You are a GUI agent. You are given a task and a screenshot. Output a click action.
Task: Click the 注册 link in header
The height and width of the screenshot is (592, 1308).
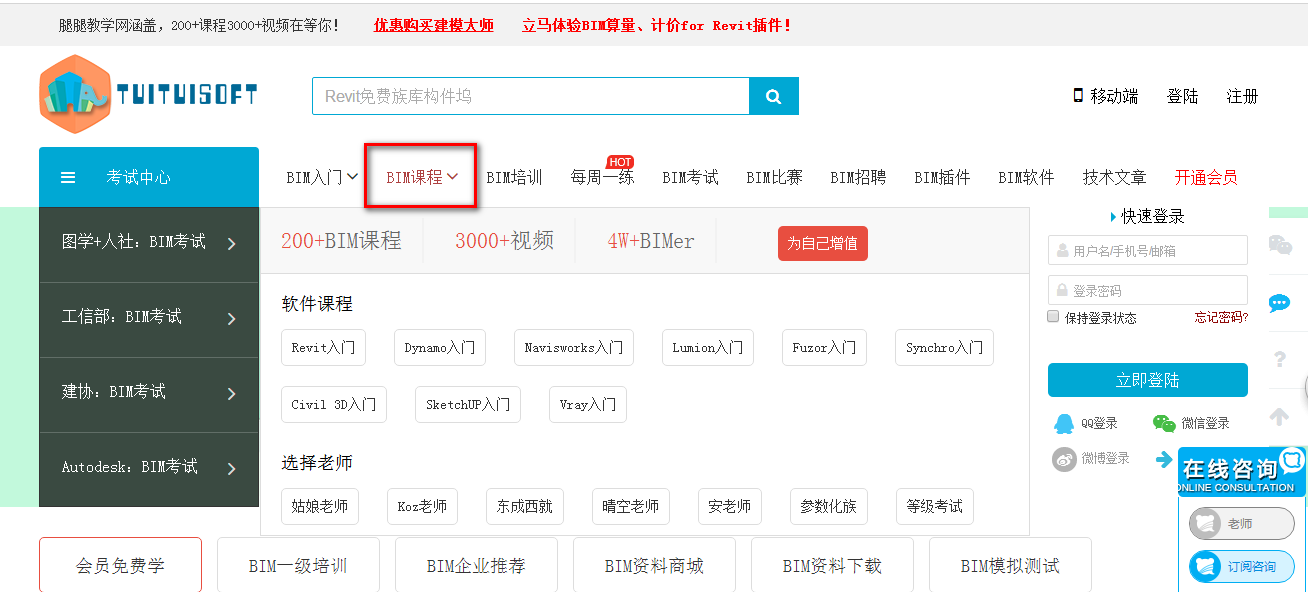(x=1242, y=96)
